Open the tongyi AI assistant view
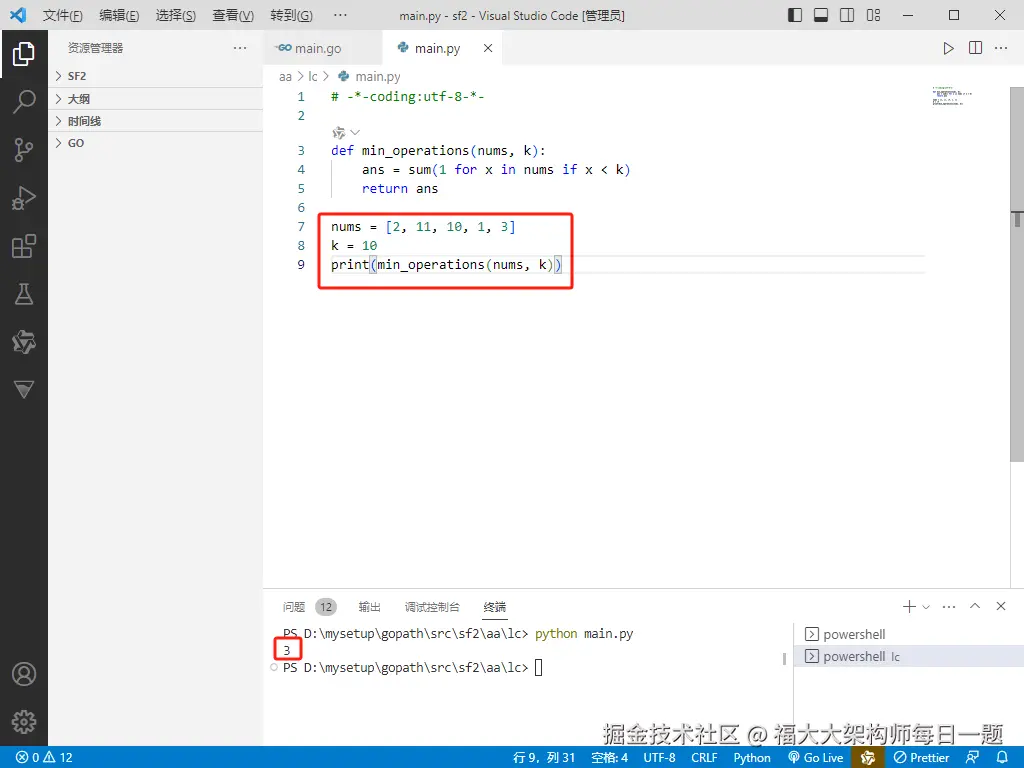Screen dimensions: 1024x768 tap(24, 342)
